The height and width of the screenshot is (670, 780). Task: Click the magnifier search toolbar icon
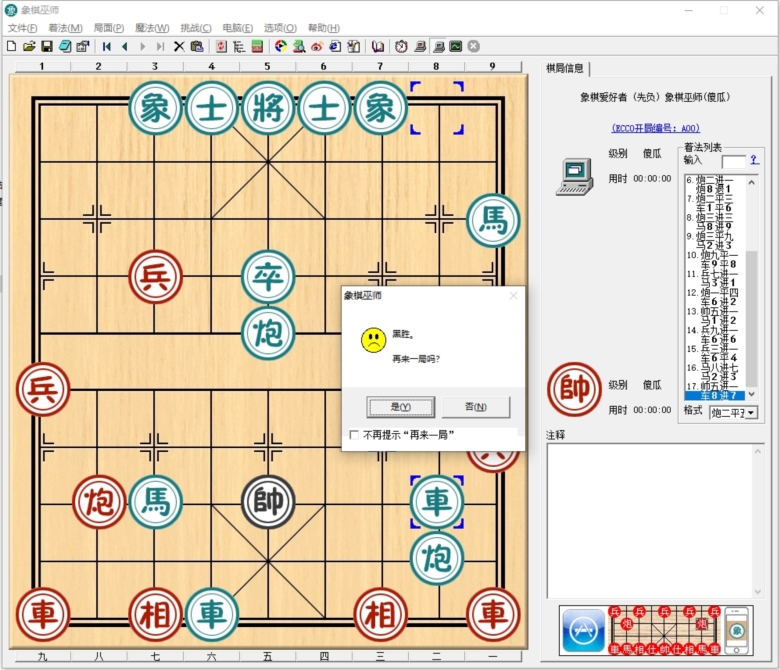coord(299,46)
